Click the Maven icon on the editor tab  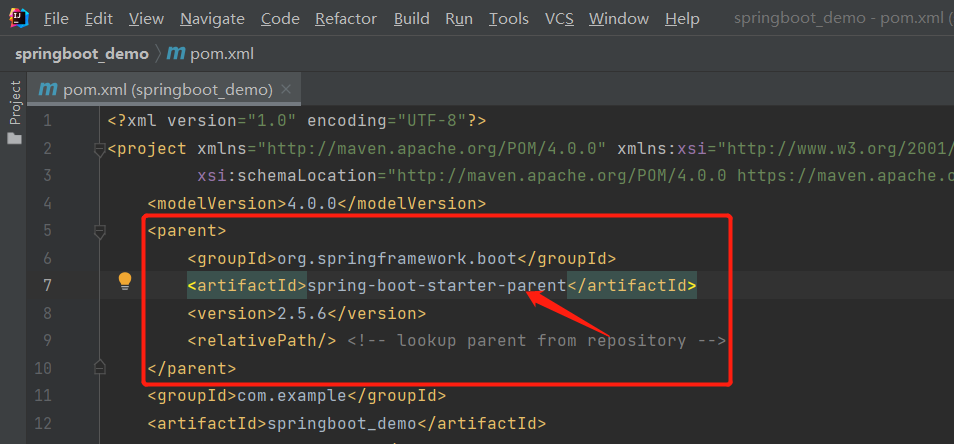[47, 89]
